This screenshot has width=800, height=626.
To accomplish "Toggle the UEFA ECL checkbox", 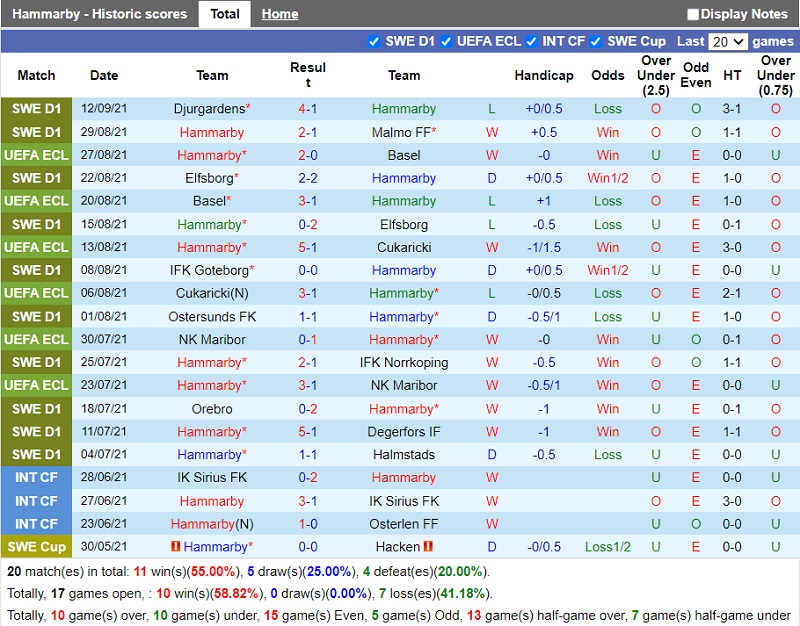I will pyautogui.click(x=446, y=41).
